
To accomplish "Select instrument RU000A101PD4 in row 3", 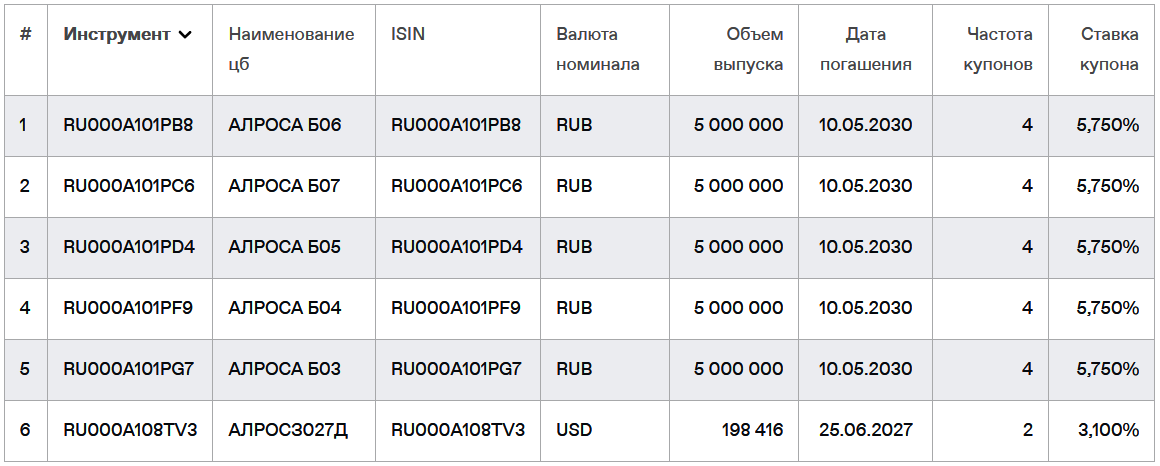I will [129, 246].
